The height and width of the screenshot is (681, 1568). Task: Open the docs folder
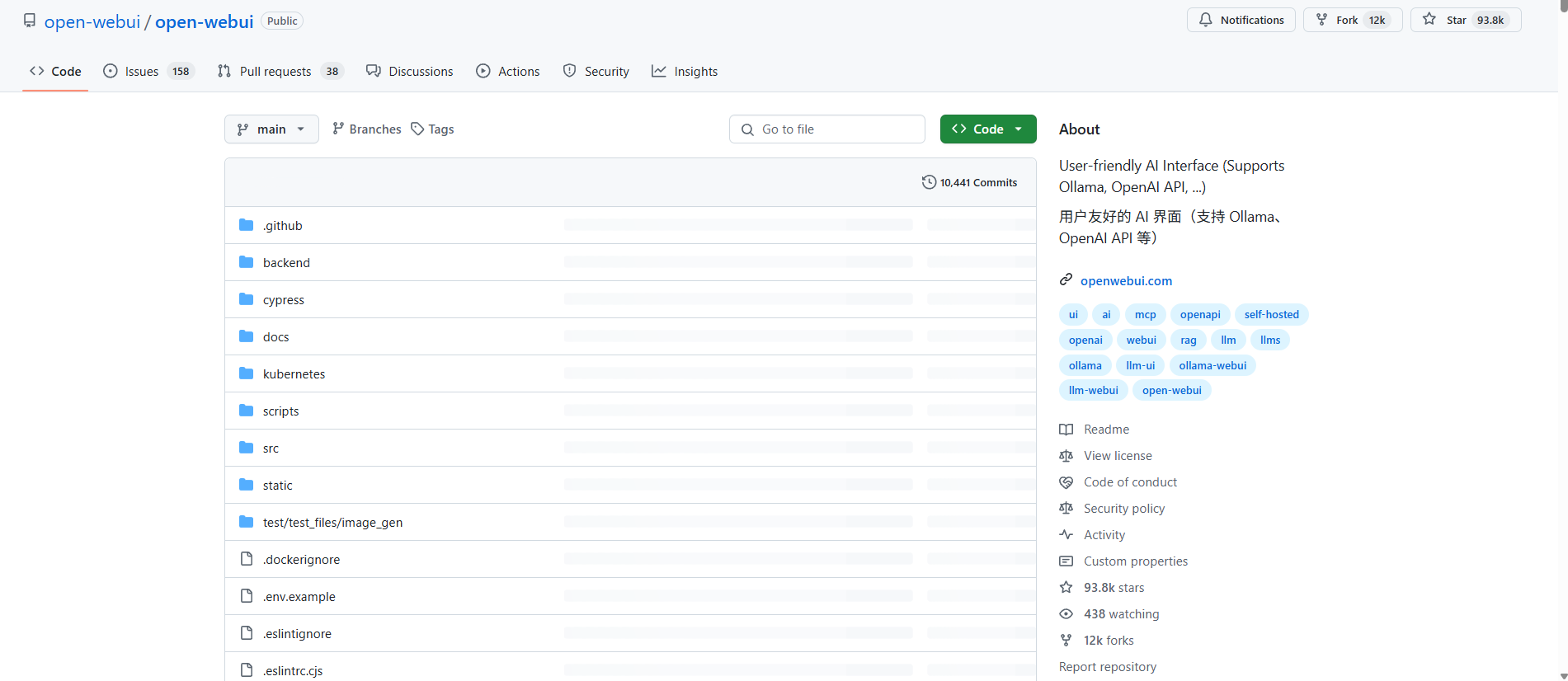point(275,337)
